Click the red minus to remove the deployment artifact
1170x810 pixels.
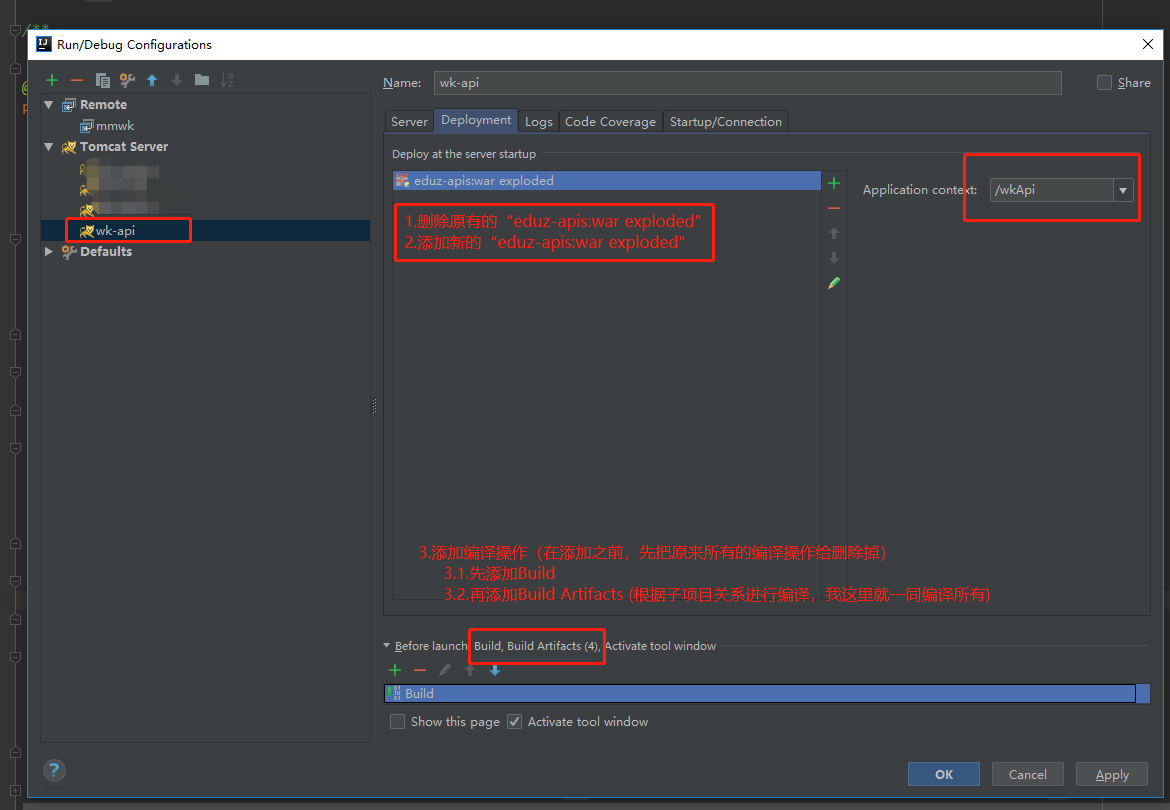[834, 208]
